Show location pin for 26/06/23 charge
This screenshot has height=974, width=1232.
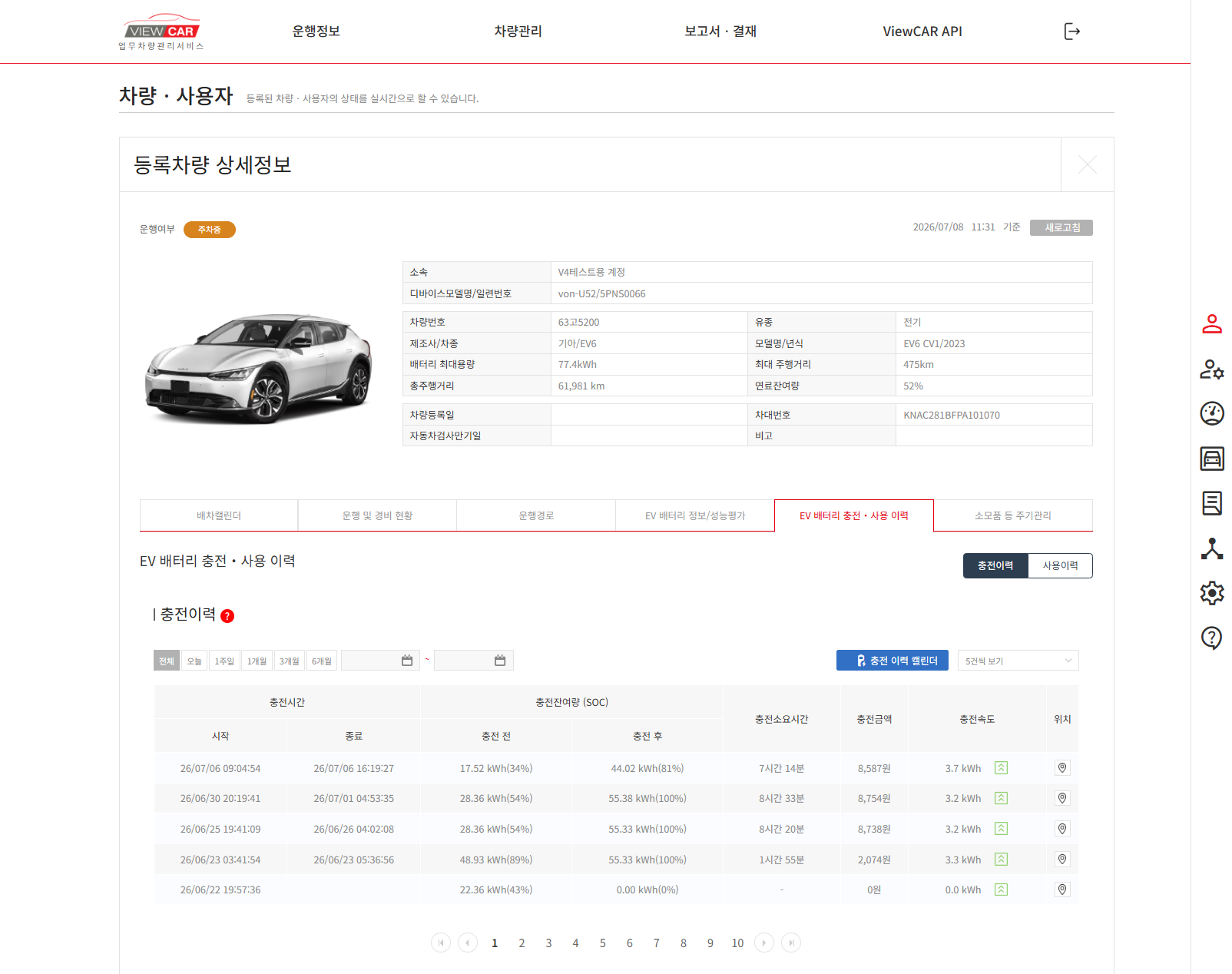[1062, 860]
